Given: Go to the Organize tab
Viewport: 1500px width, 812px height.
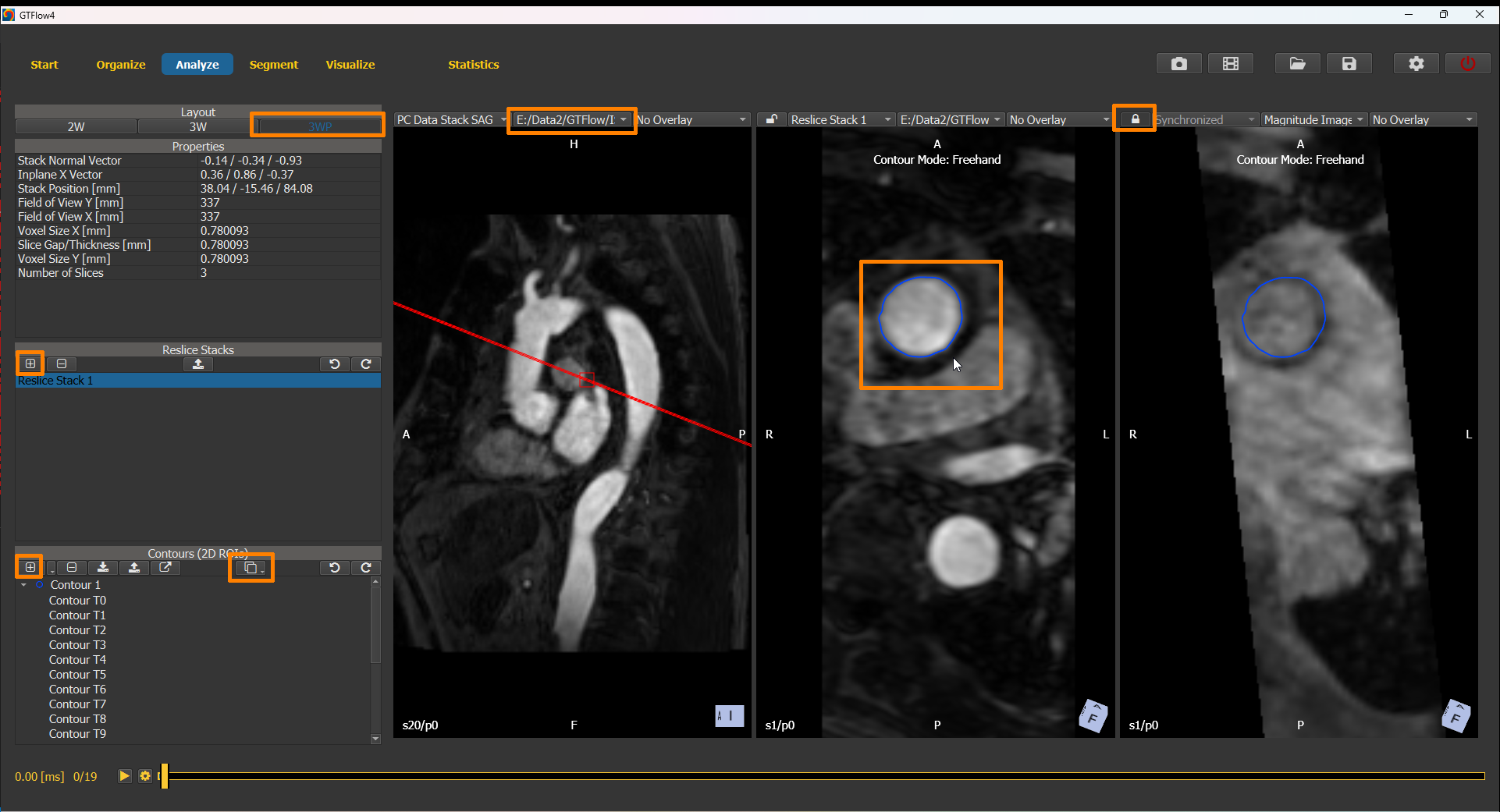Looking at the screenshot, I should (x=121, y=65).
